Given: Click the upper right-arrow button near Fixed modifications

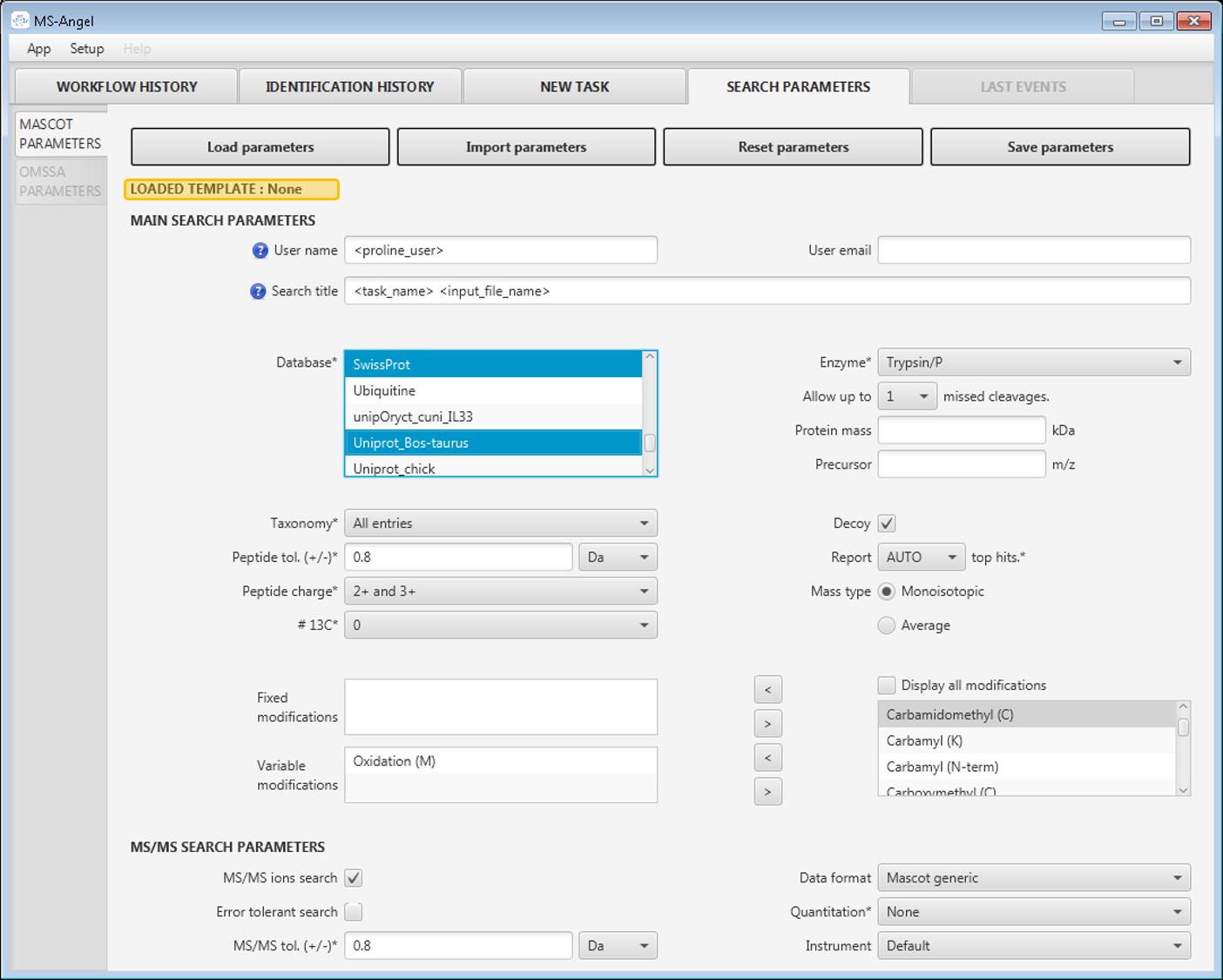Looking at the screenshot, I should click(767, 724).
